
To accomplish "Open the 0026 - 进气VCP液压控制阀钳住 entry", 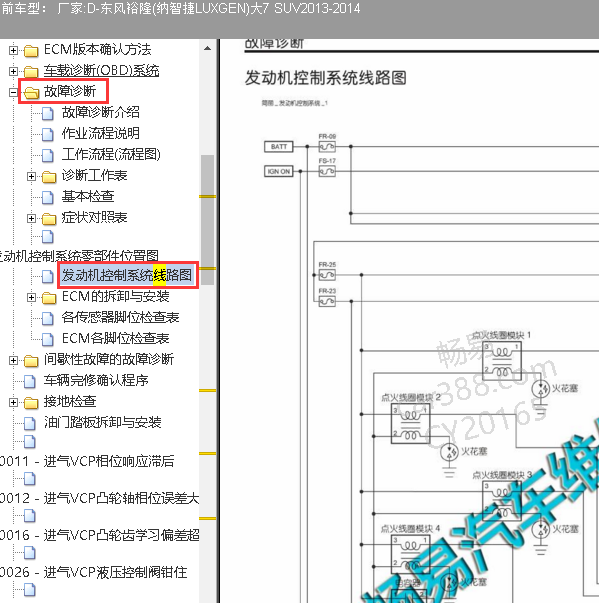I will coord(94,572).
